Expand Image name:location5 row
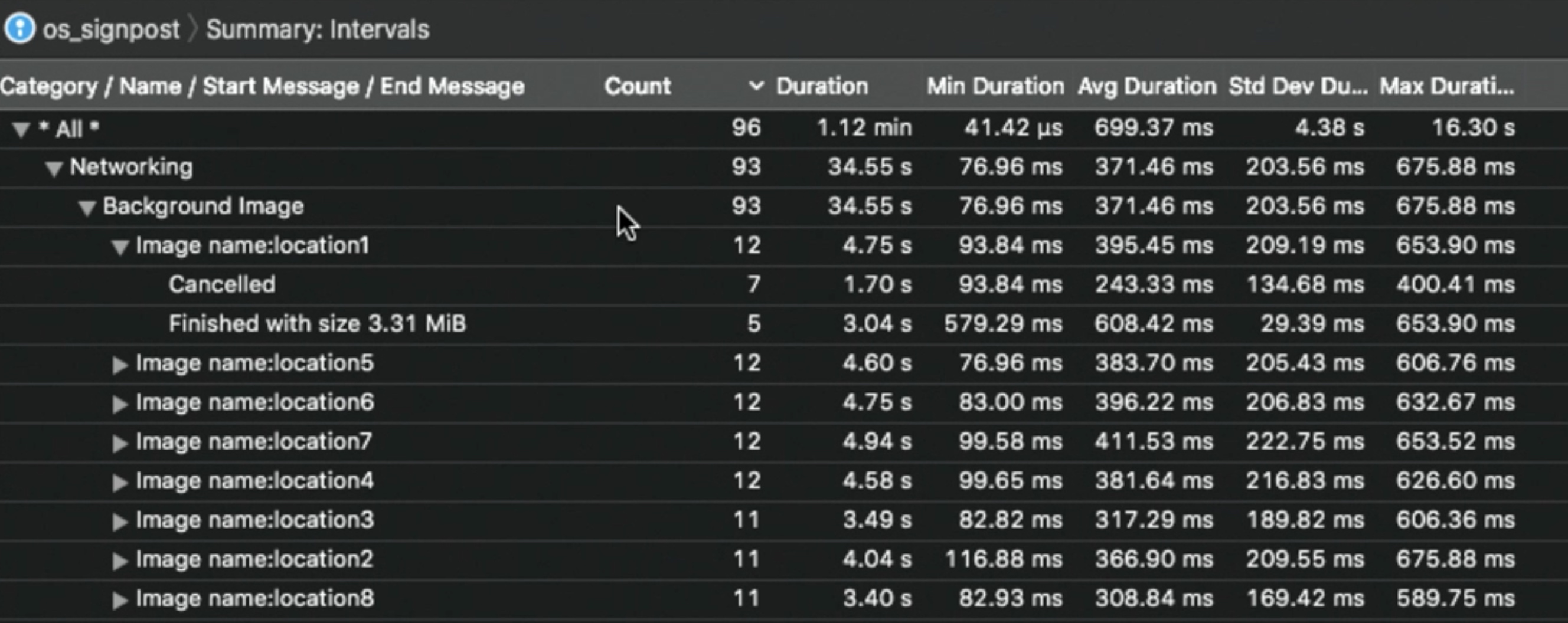 point(120,365)
